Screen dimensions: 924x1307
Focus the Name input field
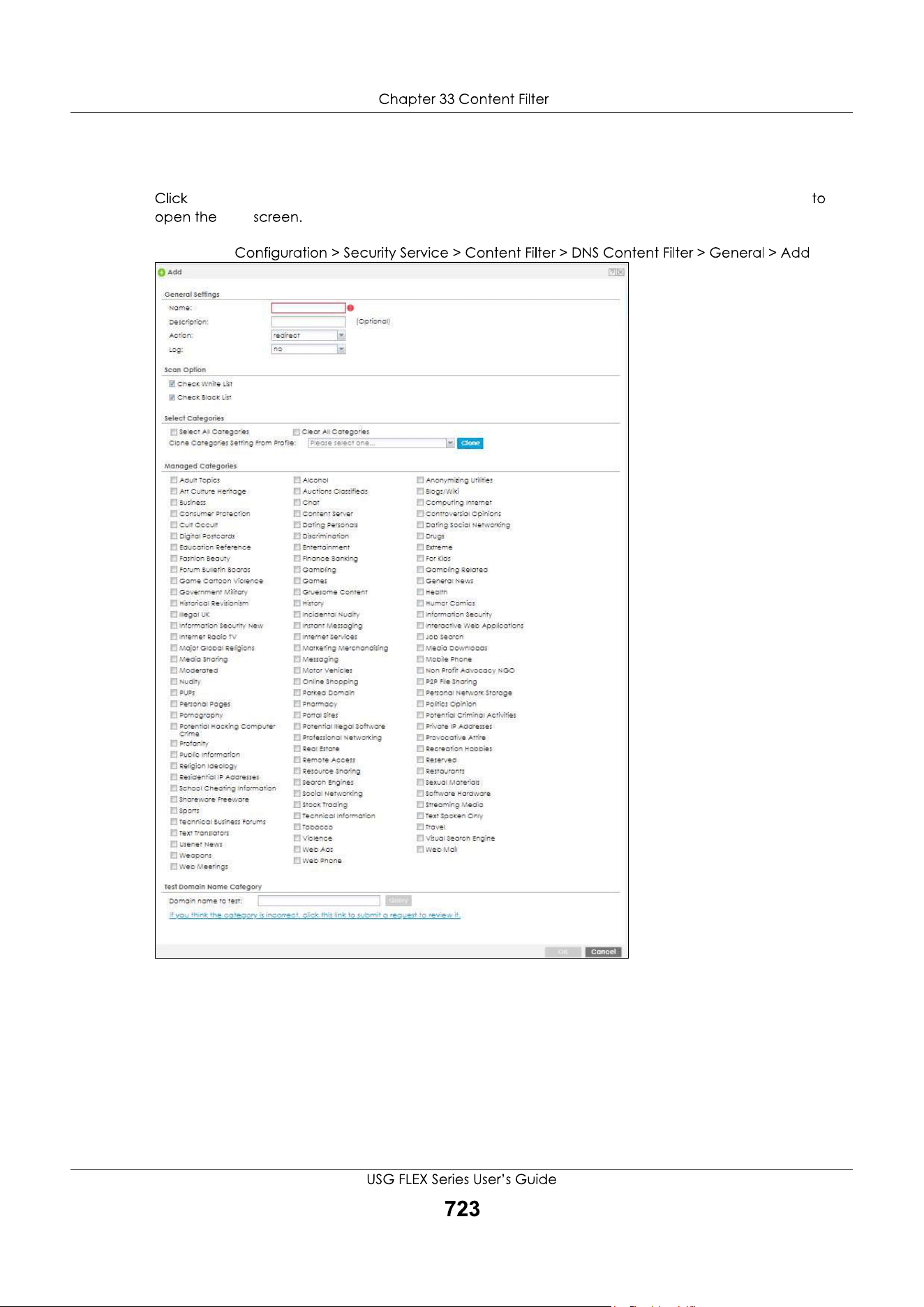tap(308, 308)
